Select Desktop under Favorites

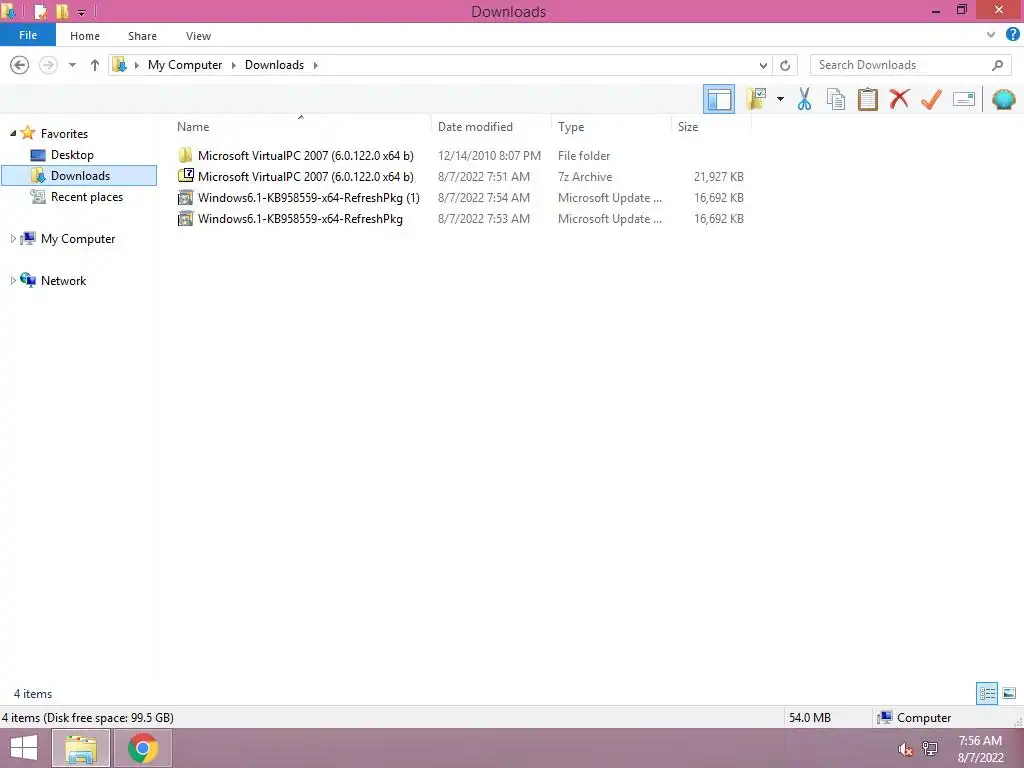pos(72,155)
